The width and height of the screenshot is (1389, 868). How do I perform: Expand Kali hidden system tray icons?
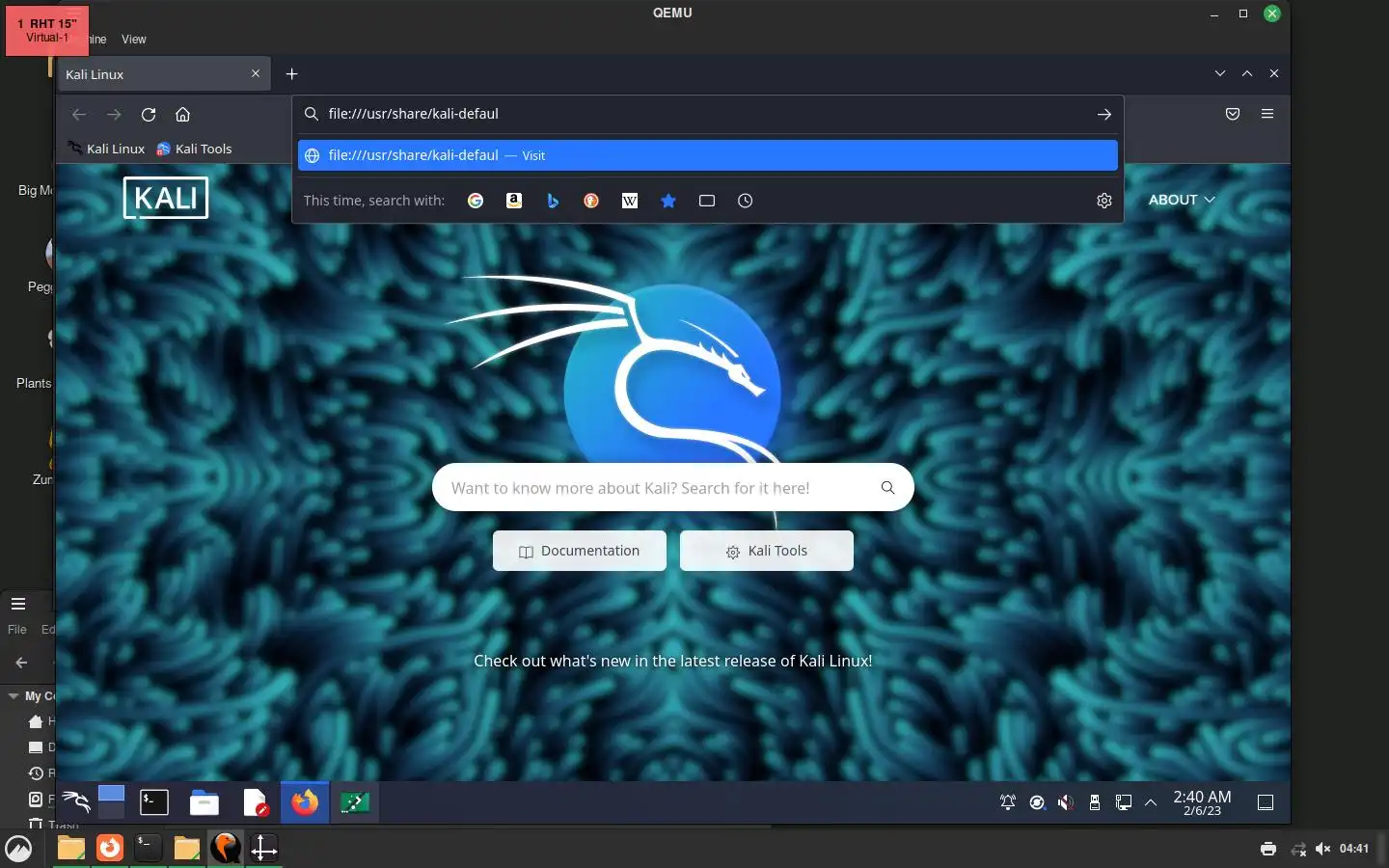(x=1151, y=802)
